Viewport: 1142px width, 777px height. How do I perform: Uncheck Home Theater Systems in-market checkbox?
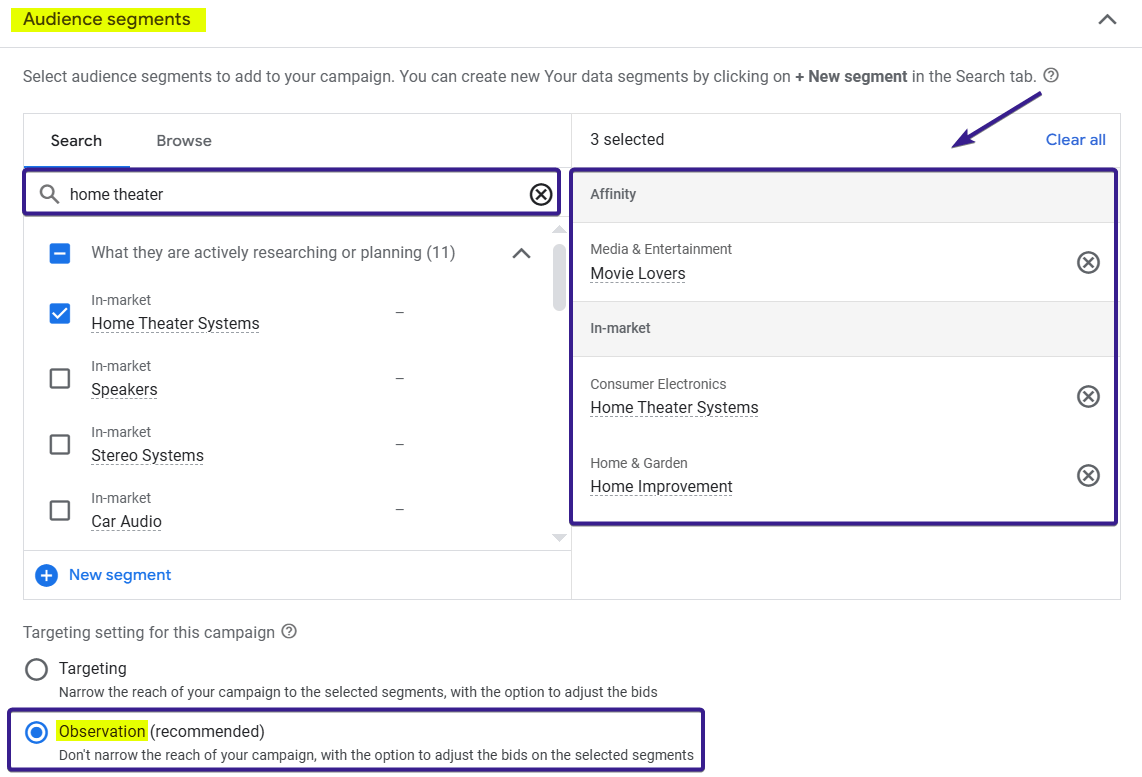(x=60, y=313)
